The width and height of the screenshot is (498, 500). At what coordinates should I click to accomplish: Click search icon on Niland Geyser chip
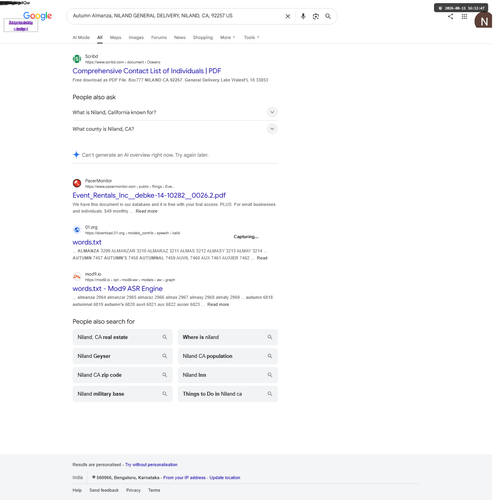[165, 356]
